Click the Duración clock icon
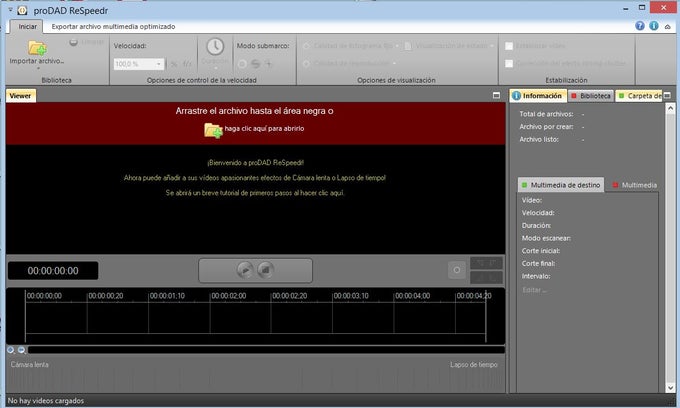 tap(215, 46)
